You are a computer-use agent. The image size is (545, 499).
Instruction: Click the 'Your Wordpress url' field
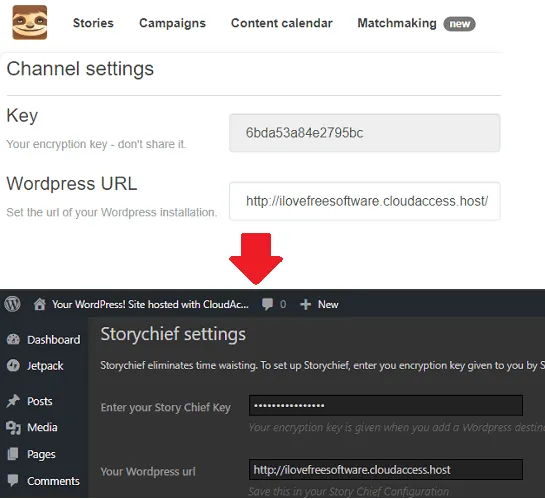[386, 470]
